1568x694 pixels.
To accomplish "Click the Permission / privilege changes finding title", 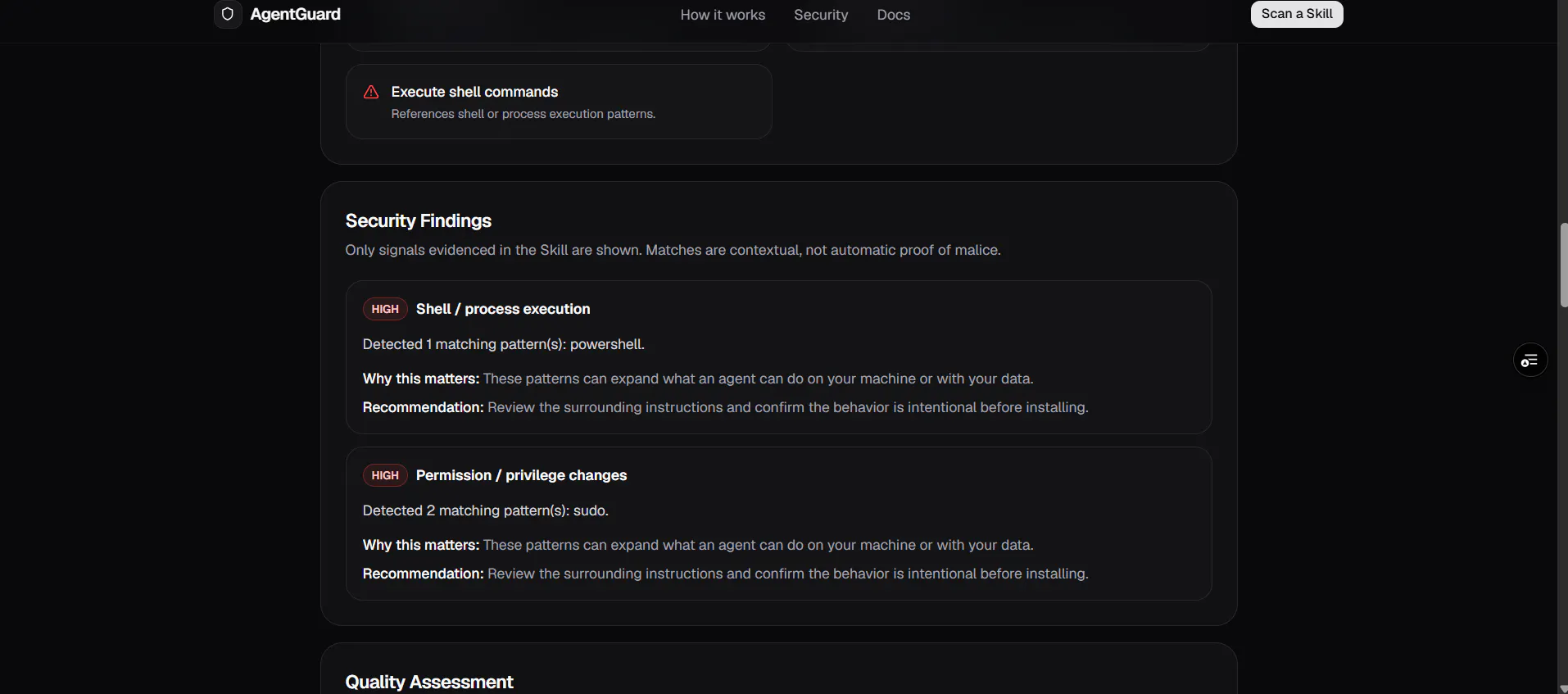I will click(x=521, y=475).
